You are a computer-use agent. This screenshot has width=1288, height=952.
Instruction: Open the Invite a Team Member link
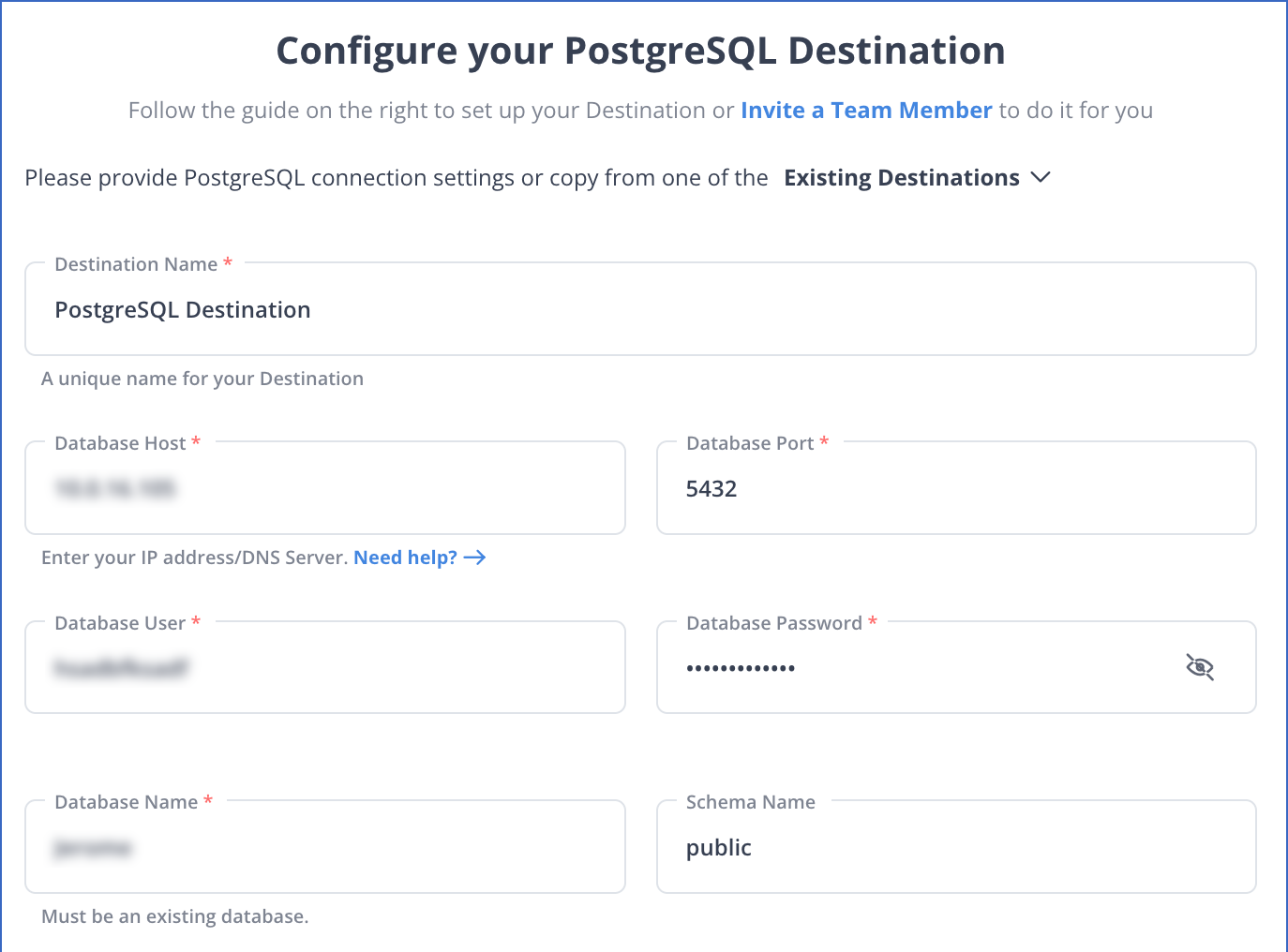click(866, 111)
